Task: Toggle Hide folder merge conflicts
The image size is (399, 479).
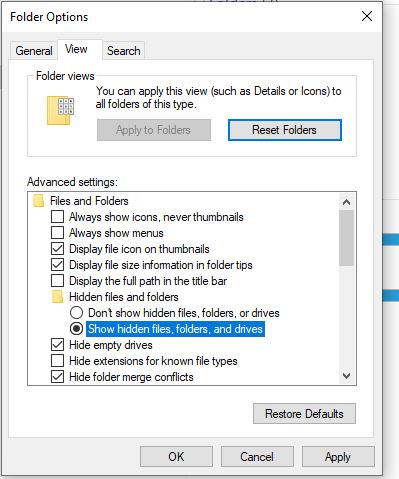Action: 57,377
